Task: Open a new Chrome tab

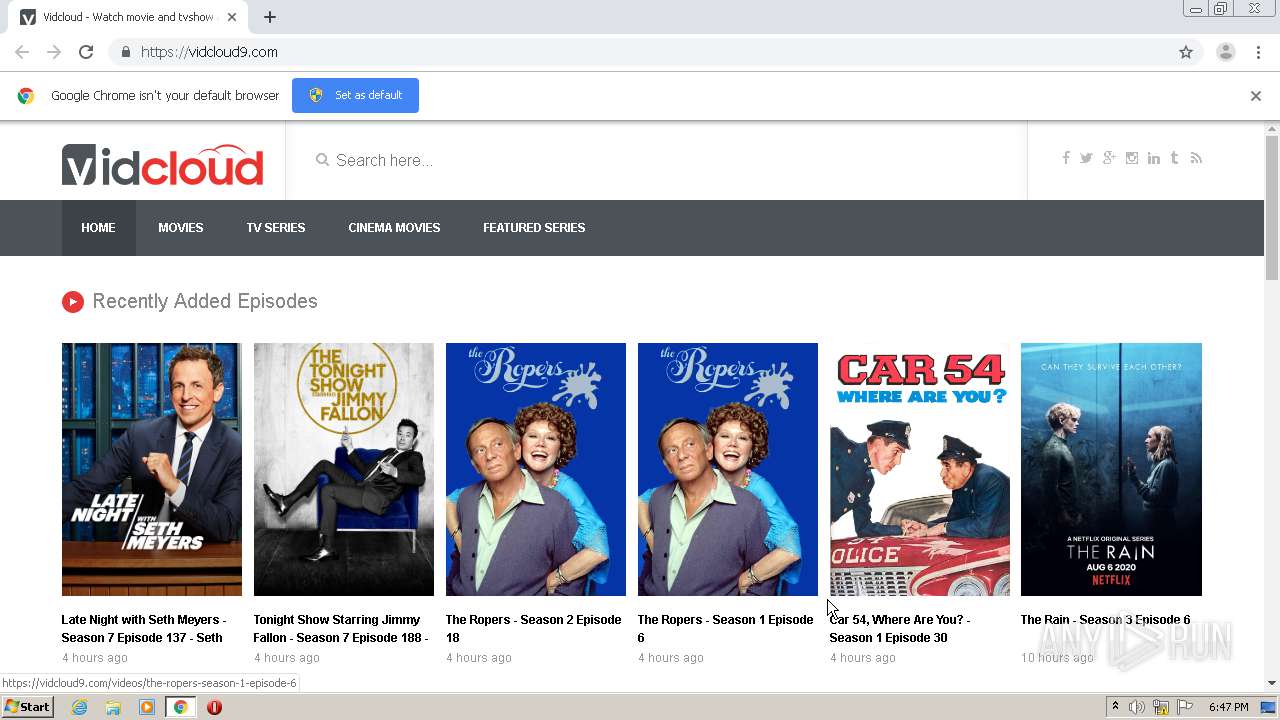Action: point(270,17)
